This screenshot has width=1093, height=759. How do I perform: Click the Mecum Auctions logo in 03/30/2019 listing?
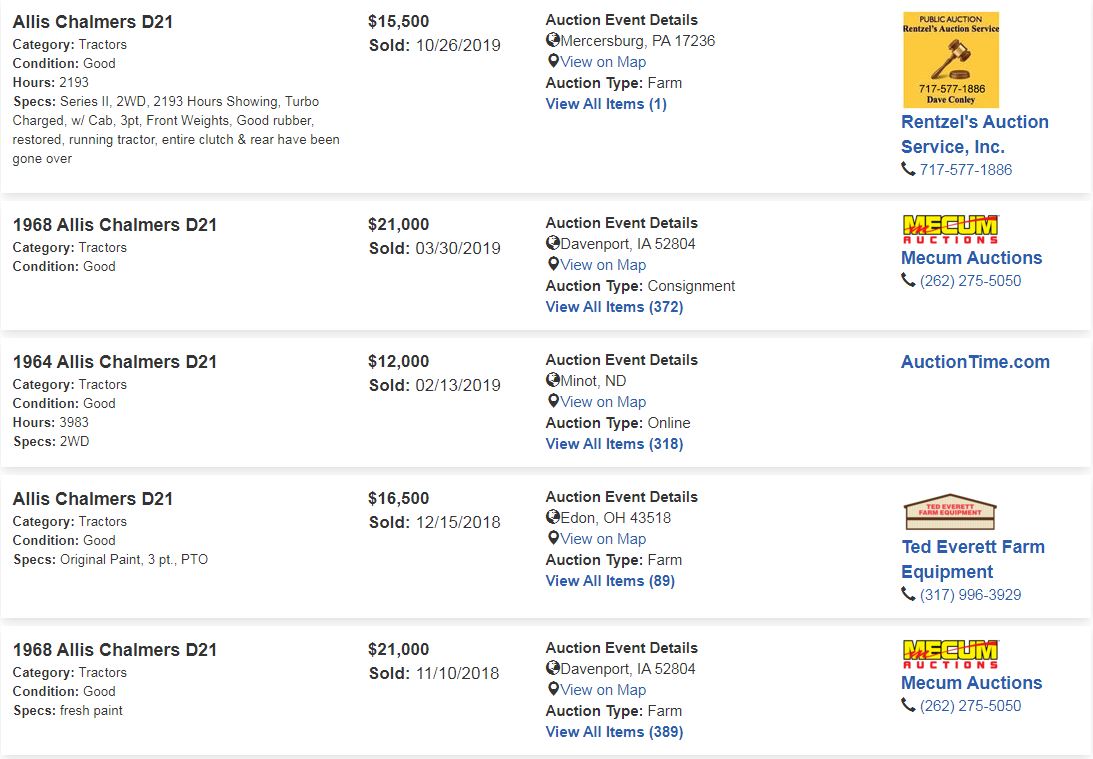tap(951, 230)
